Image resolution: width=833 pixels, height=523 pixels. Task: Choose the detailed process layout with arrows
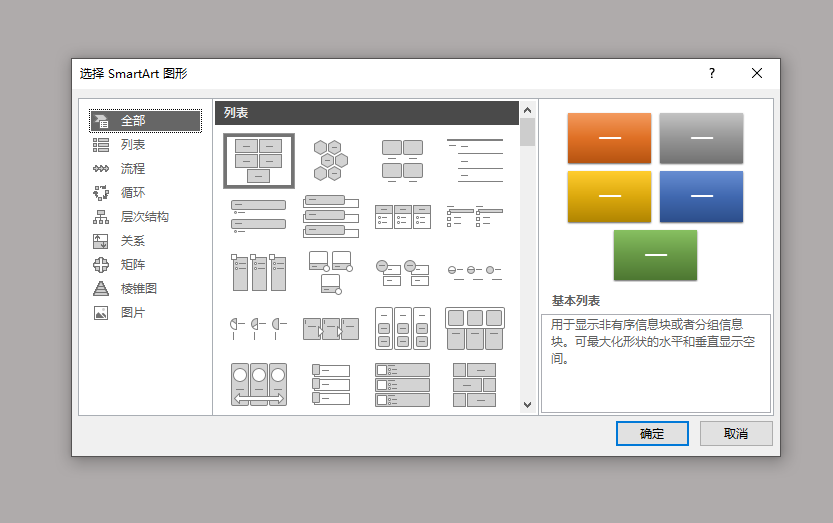pos(331,328)
